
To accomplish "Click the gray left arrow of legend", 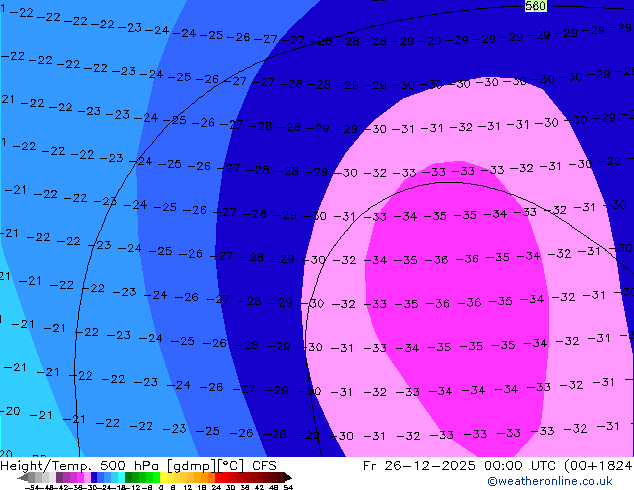I will click(23, 477).
